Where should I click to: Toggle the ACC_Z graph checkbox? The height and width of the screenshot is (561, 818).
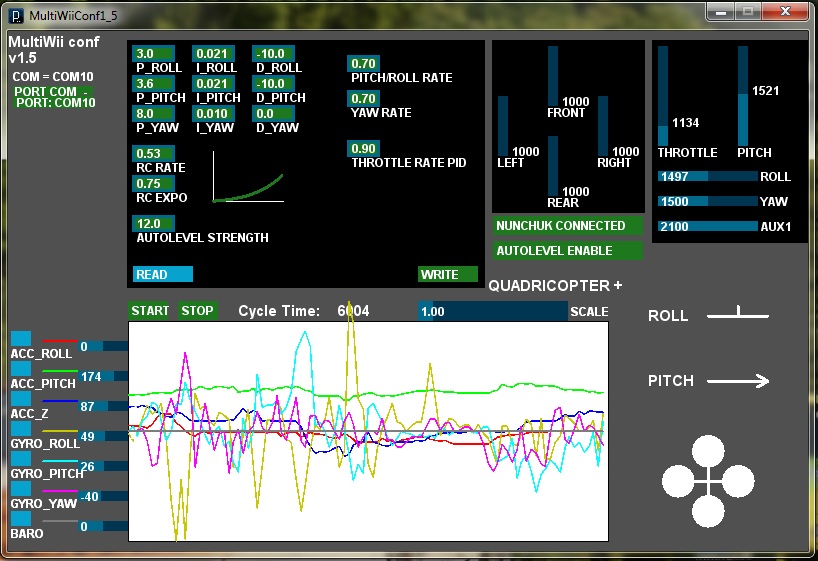click(21, 398)
